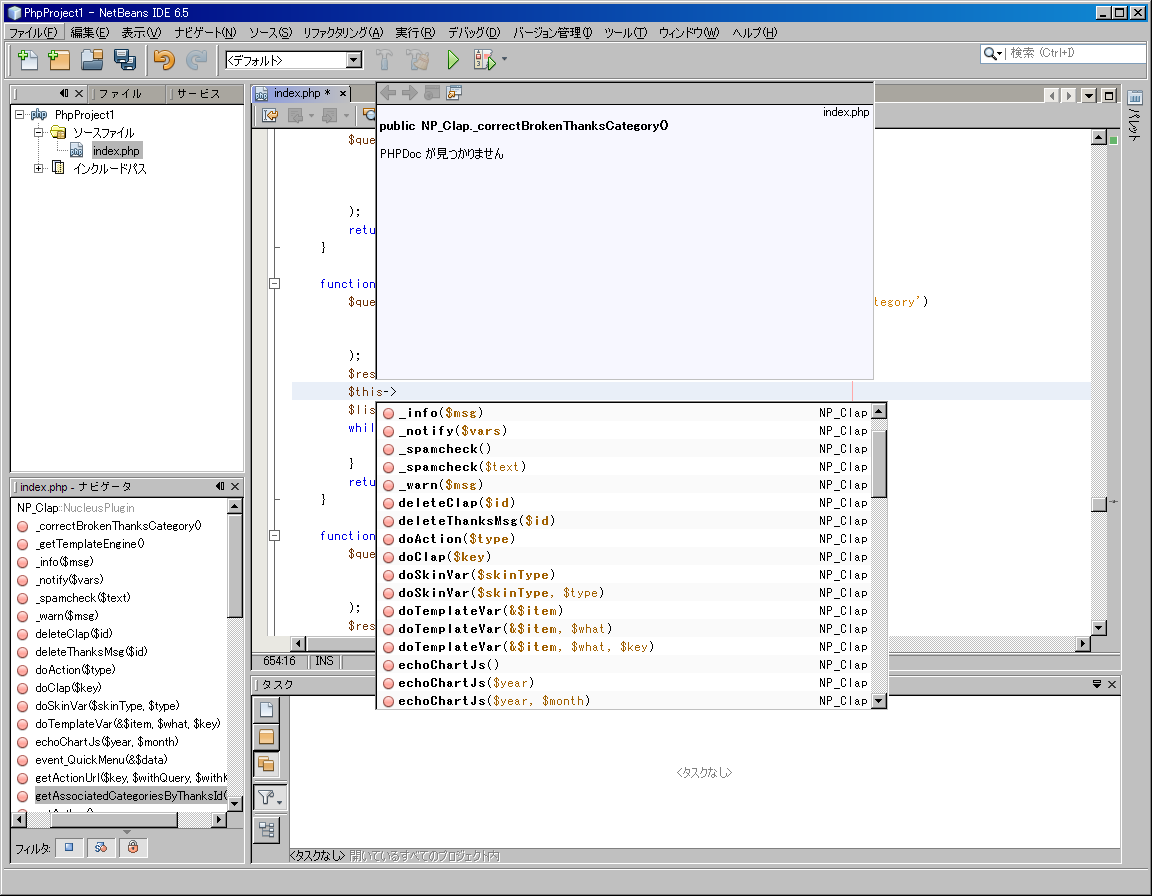The image size is (1152, 896).
Task: Click the Undo toolbar icon
Action: coord(163,60)
